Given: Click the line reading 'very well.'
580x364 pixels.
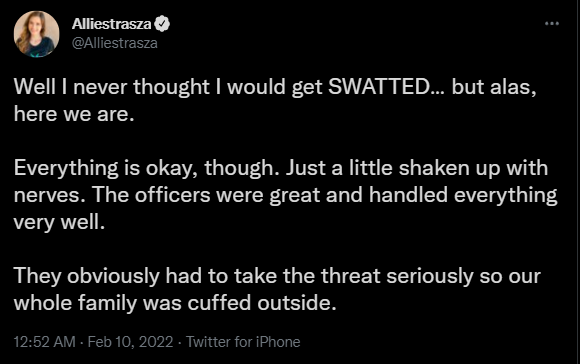Looking at the screenshot, I should [x=60, y=223].
